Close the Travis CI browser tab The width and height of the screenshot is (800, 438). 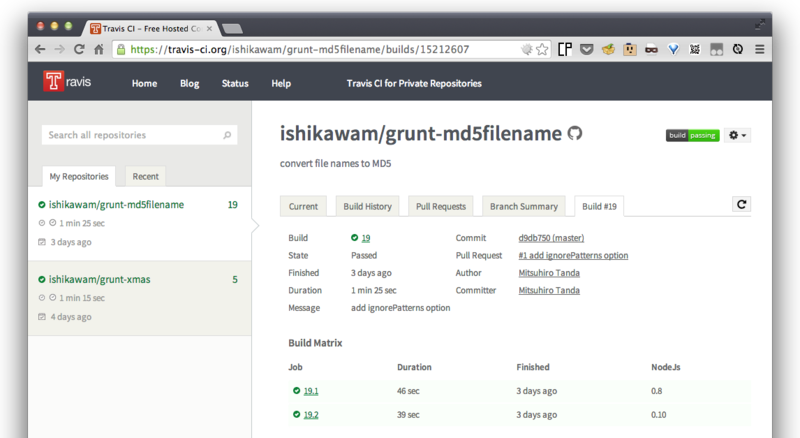(x=209, y=29)
